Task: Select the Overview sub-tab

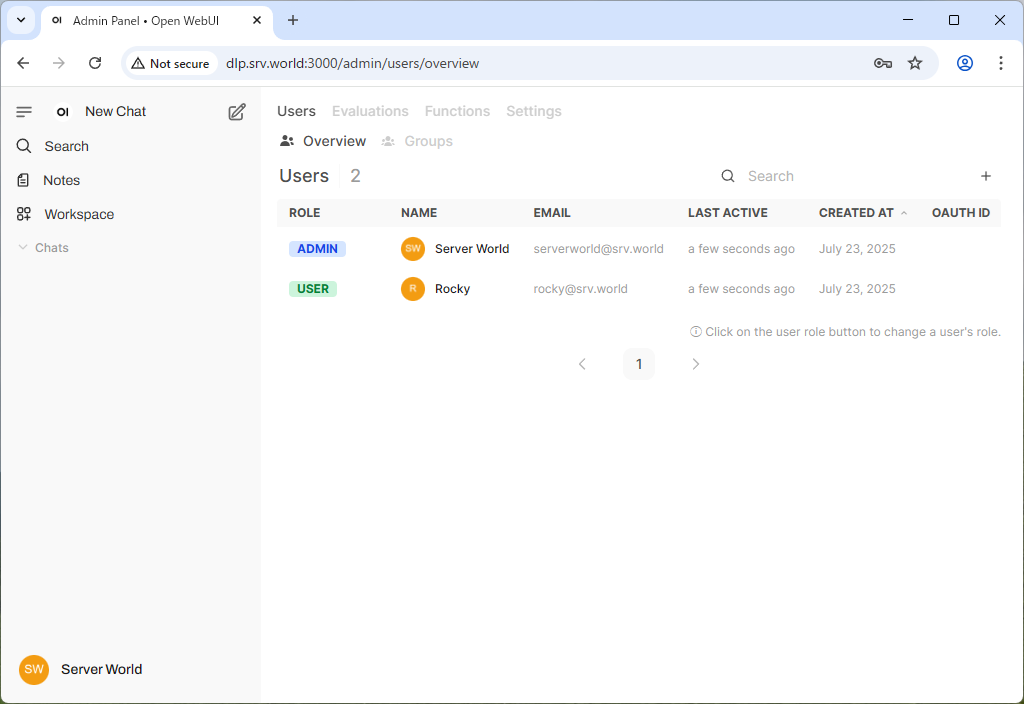Action: pyautogui.click(x=323, y=141)
